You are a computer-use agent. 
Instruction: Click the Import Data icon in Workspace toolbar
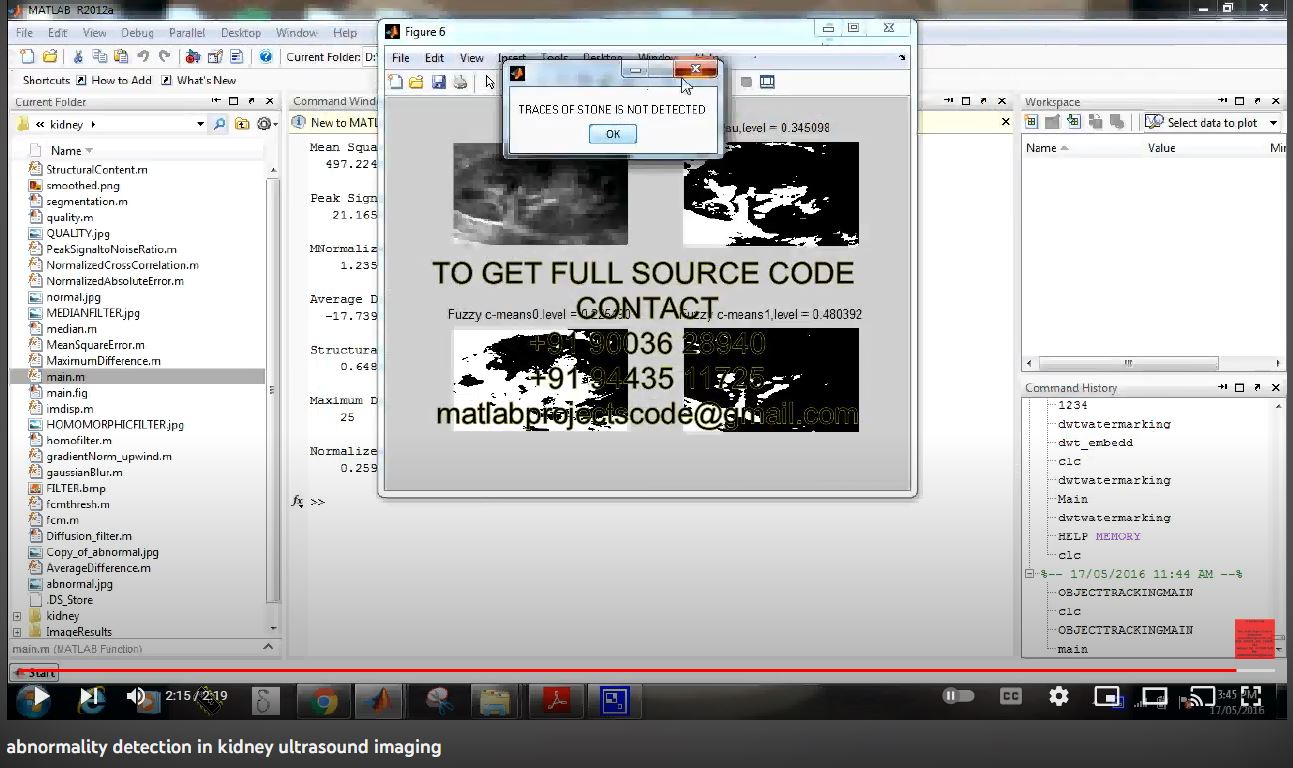tap(1074, 122)
